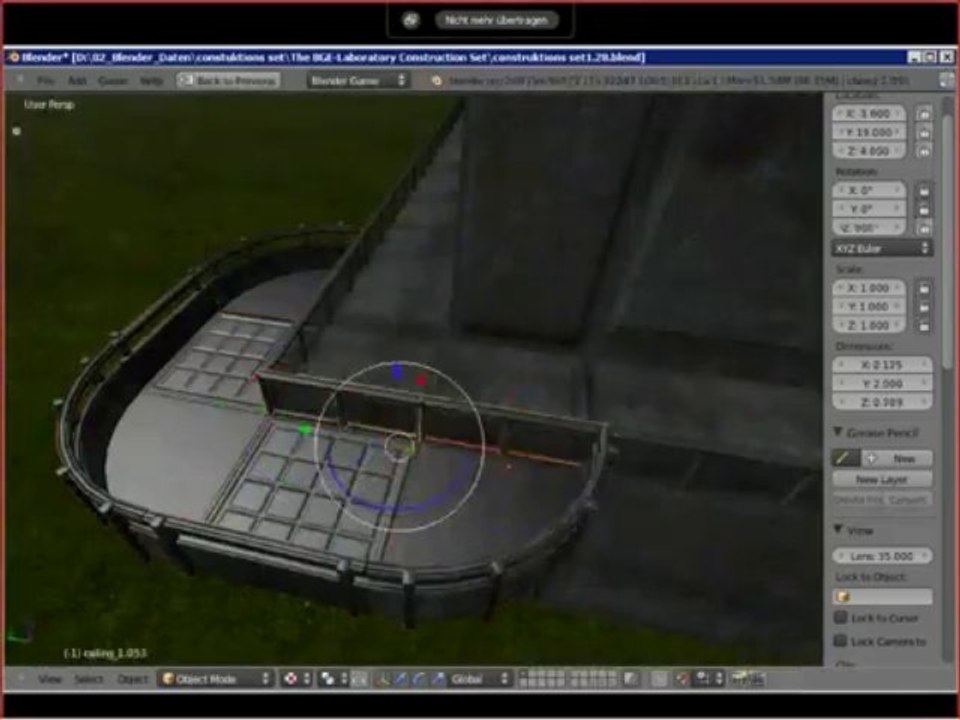
Task: Click the New Layer button
Action: click(882, 479)
